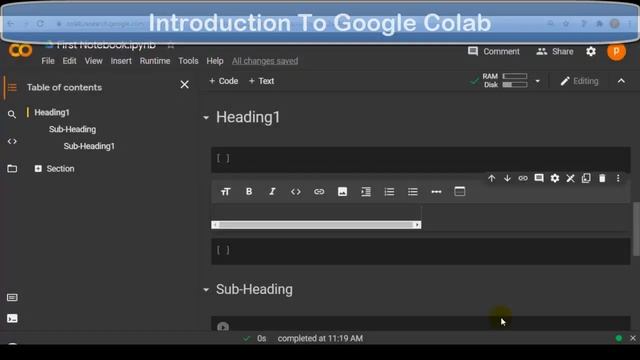
Task: Add a new Text cell
Action: point(261,81)
